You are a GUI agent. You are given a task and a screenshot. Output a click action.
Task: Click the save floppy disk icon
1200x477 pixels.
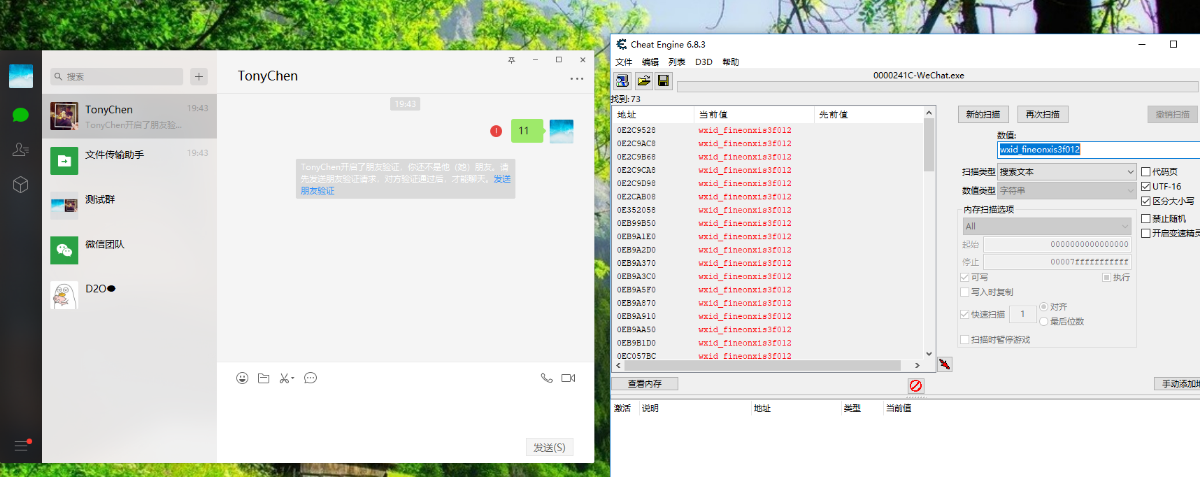coord(663,81)
